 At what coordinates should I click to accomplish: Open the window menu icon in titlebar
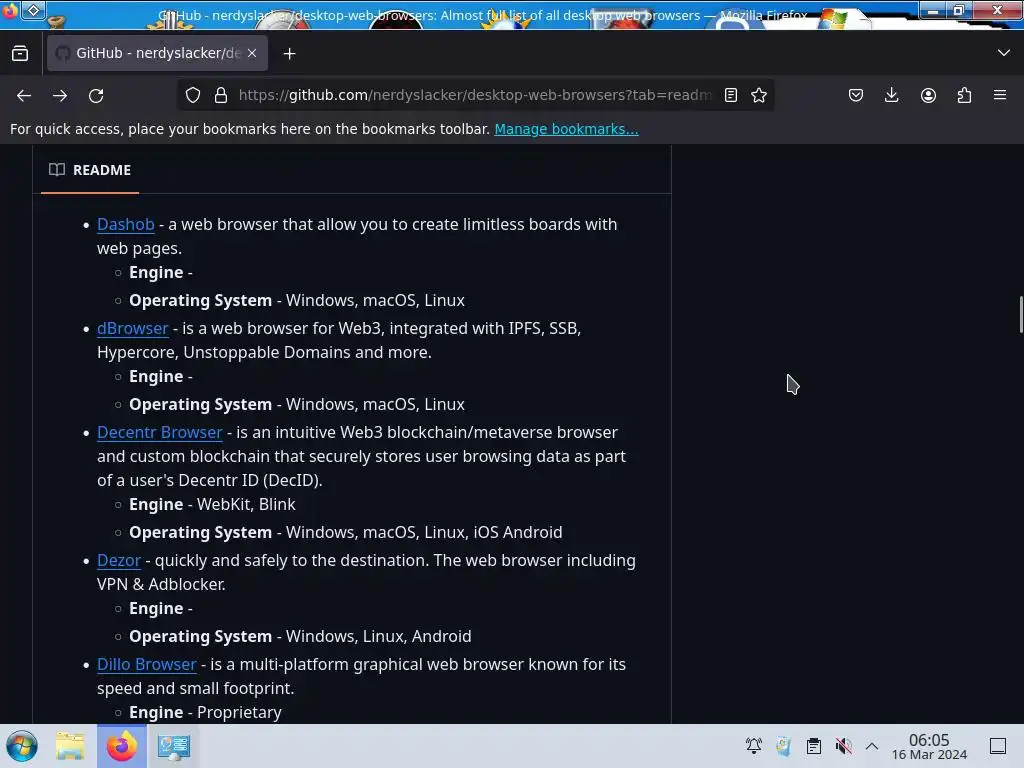(x=9, y=10)
